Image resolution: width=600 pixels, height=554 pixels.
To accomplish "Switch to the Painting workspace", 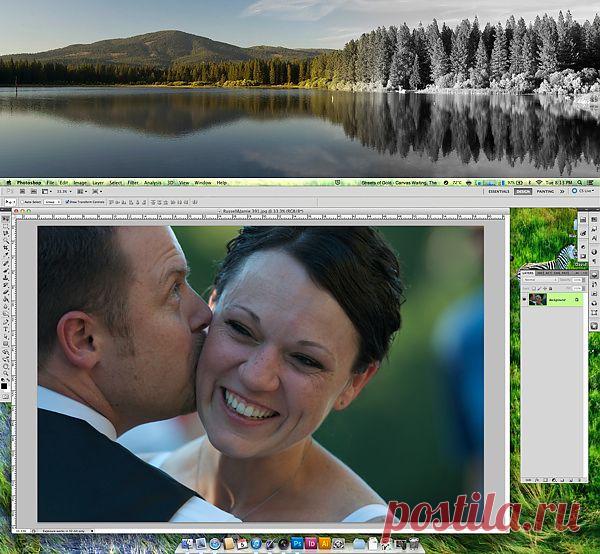I will 545,191.
